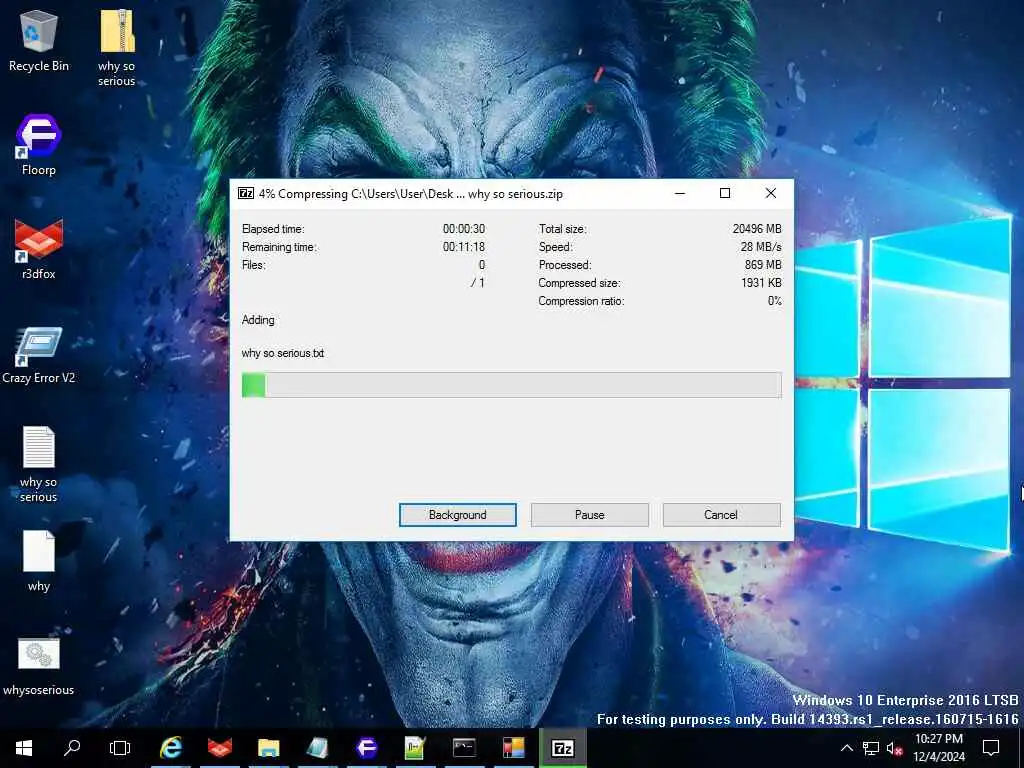Show hidden system tray icons
This screenshot has height=768, width=1024.
(846, 748)
